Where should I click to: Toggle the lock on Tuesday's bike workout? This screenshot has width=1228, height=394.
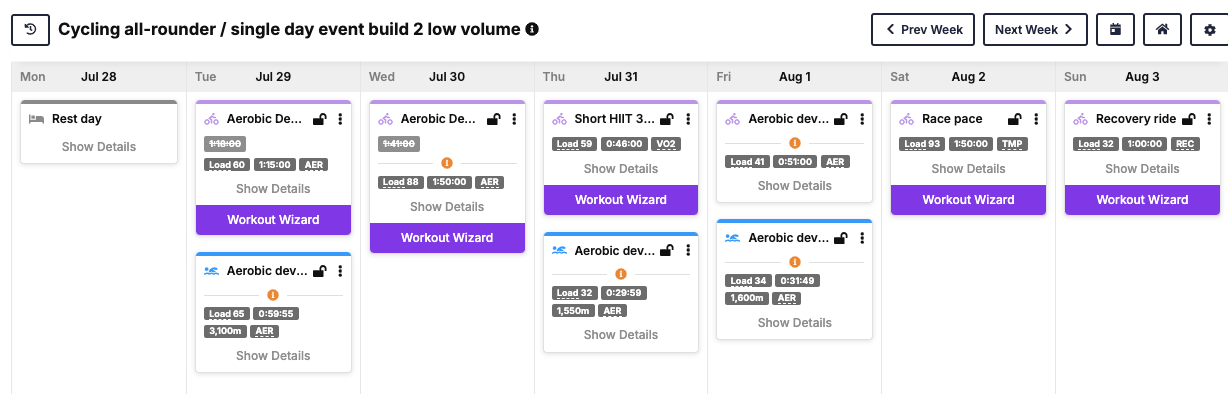click(x=320, y=119)
